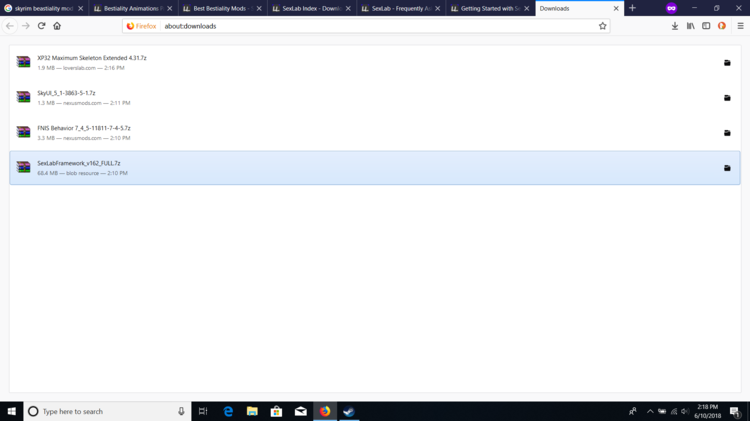Viewport: 750px width, 421px height.
Task: Click the archive icon of SkyUI_5_1 file
Action: 23,97
